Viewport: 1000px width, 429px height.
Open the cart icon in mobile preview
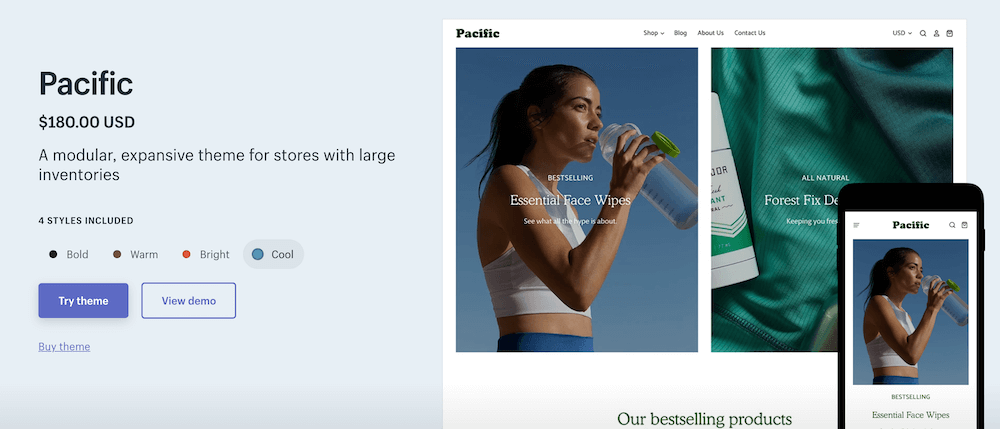pyautogui.click(x=964, y=225)
